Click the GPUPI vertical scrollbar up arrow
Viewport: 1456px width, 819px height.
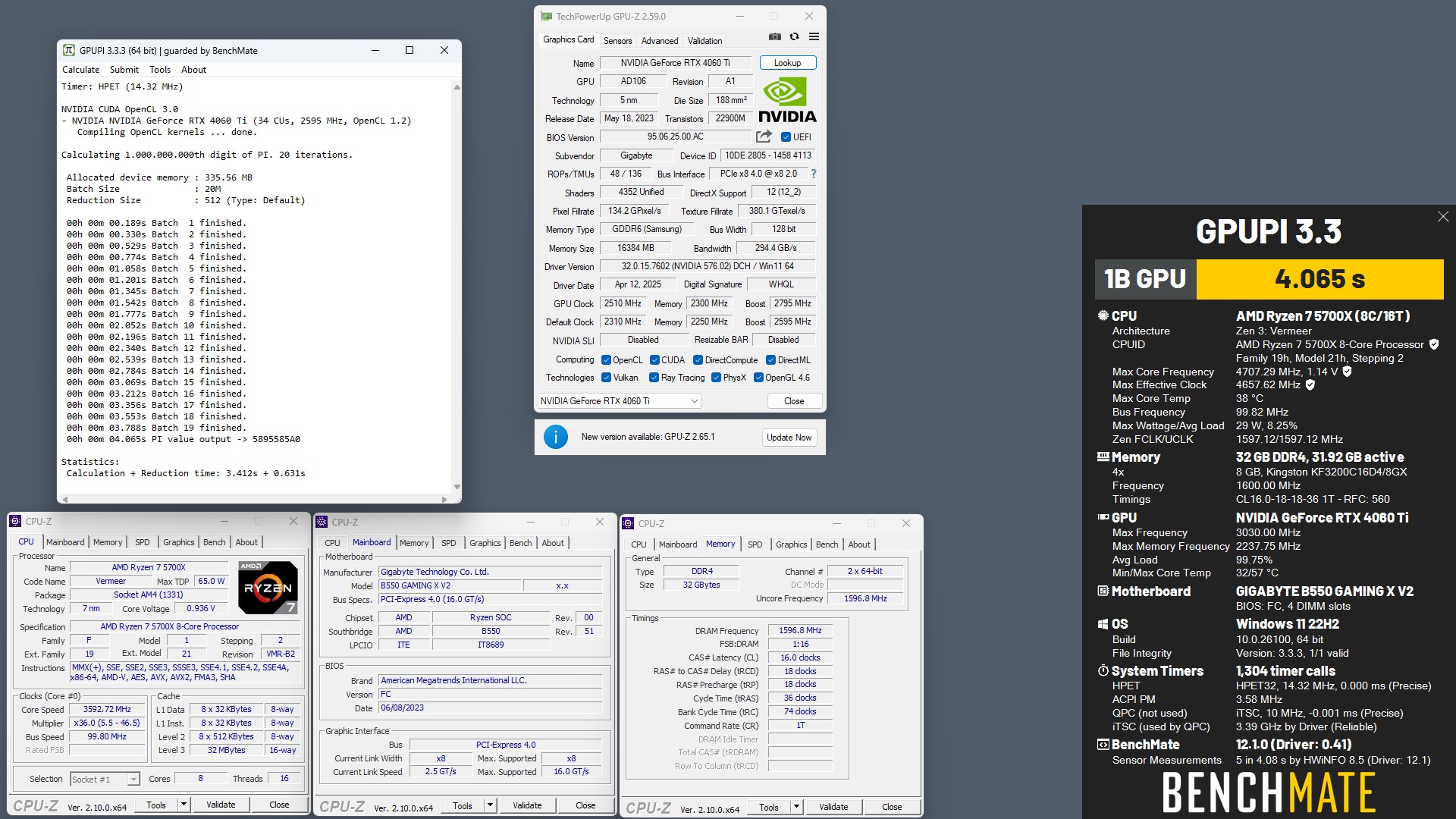coord(457,87)
